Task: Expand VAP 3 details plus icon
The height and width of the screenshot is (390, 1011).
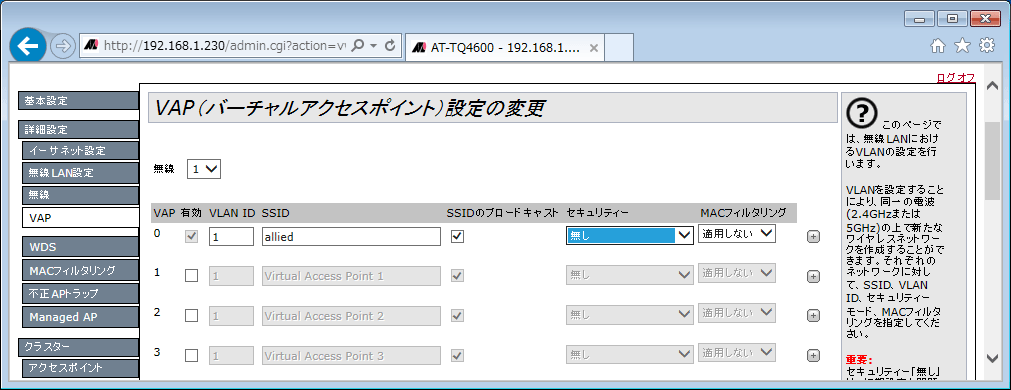Action: click(814, 356)
